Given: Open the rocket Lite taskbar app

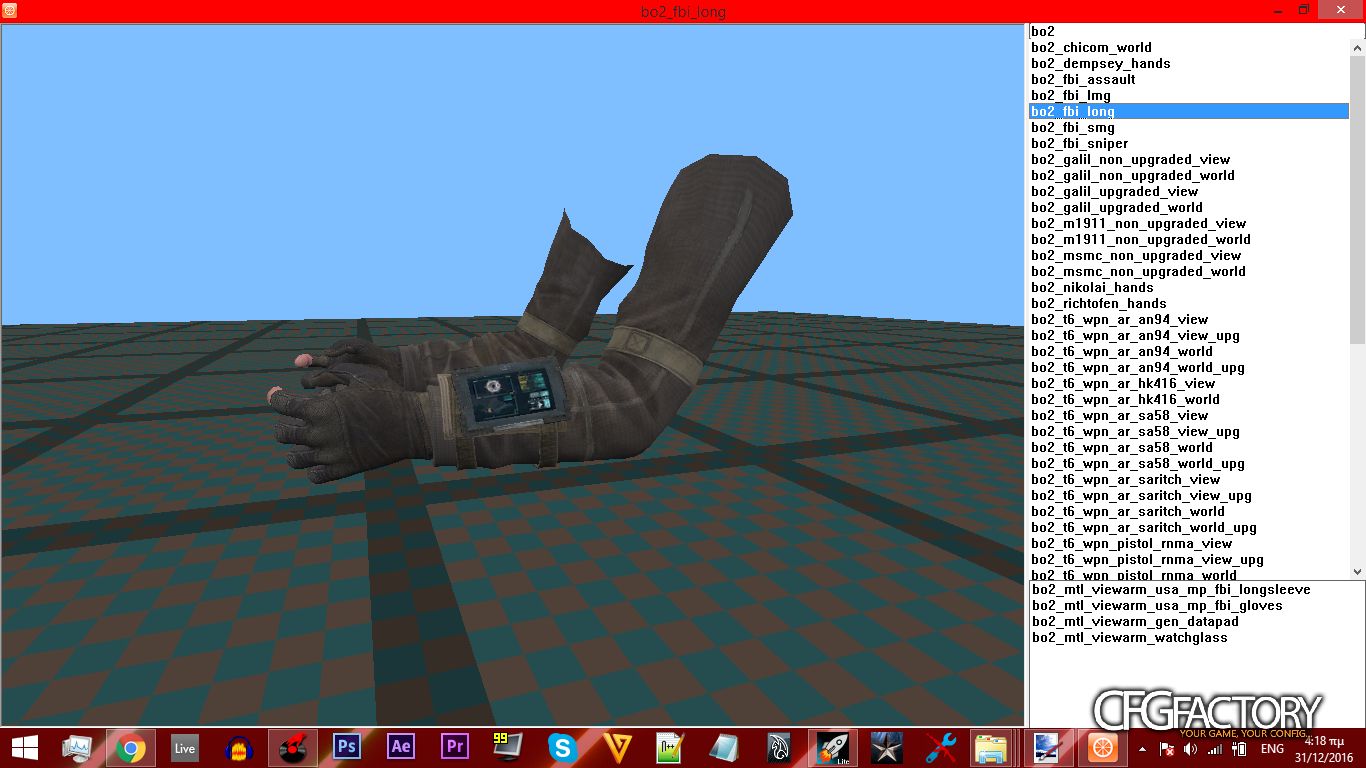Looking at the screenshot, I should pos(833,748).
